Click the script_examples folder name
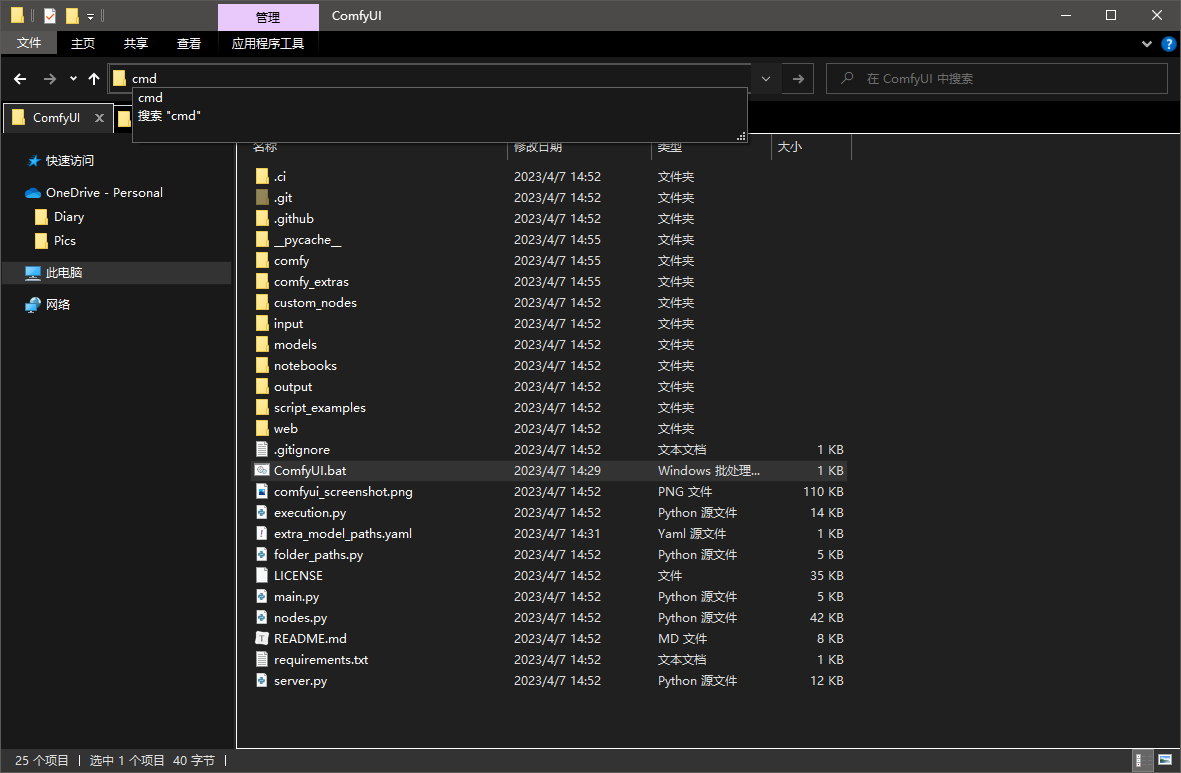 click(x=319, y=408)
